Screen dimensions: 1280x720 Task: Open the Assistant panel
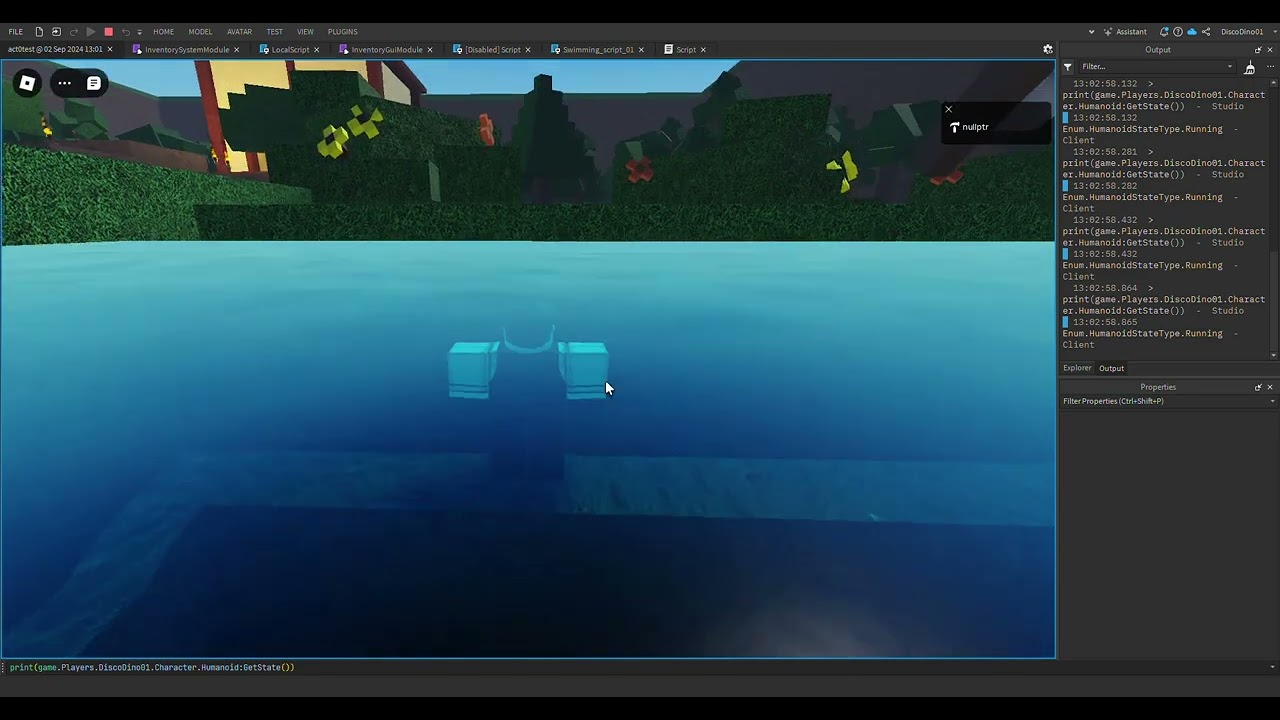point(1124,32)
